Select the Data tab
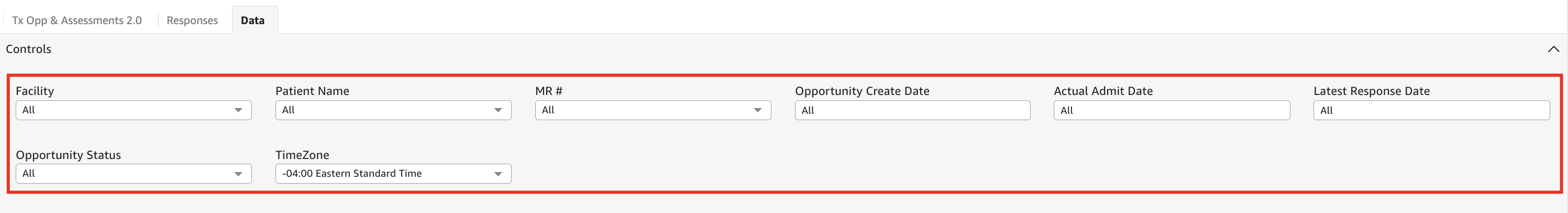Screen dimensions: 1568x213 pos(252,21)
